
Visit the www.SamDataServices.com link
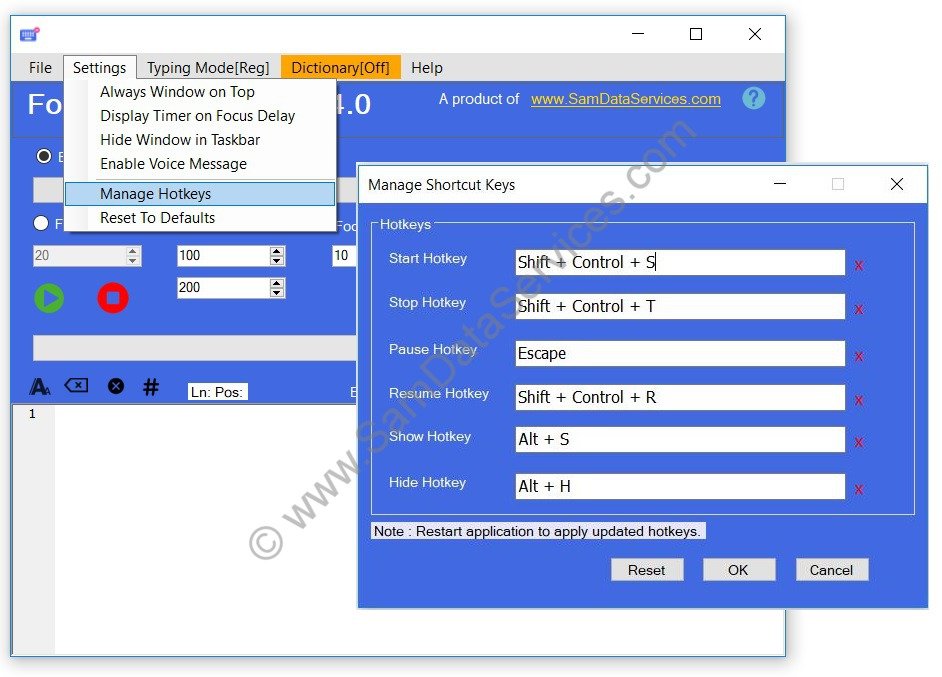[x=625, y=99]
